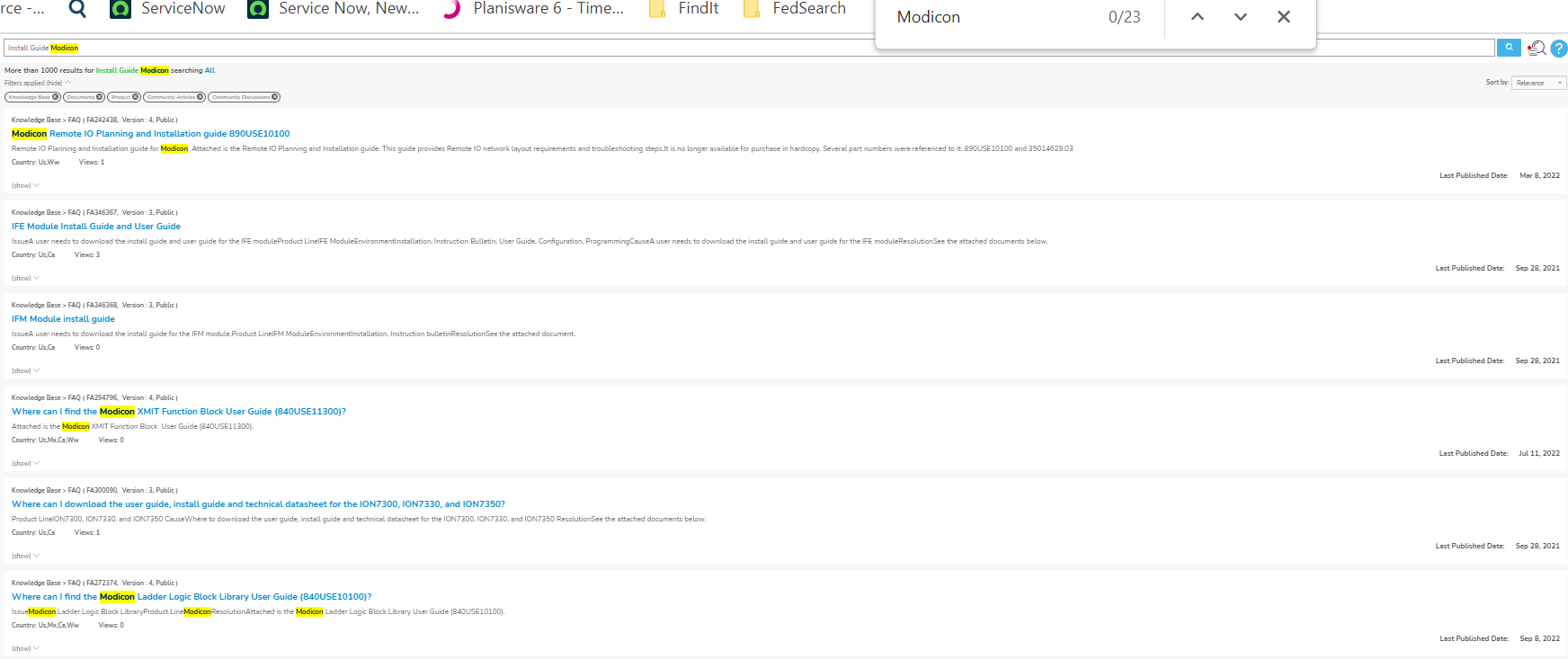Screen dimensions: 1568x659
Task: Remove the Community Articles filter chip
Action: (x=200, y=97)
